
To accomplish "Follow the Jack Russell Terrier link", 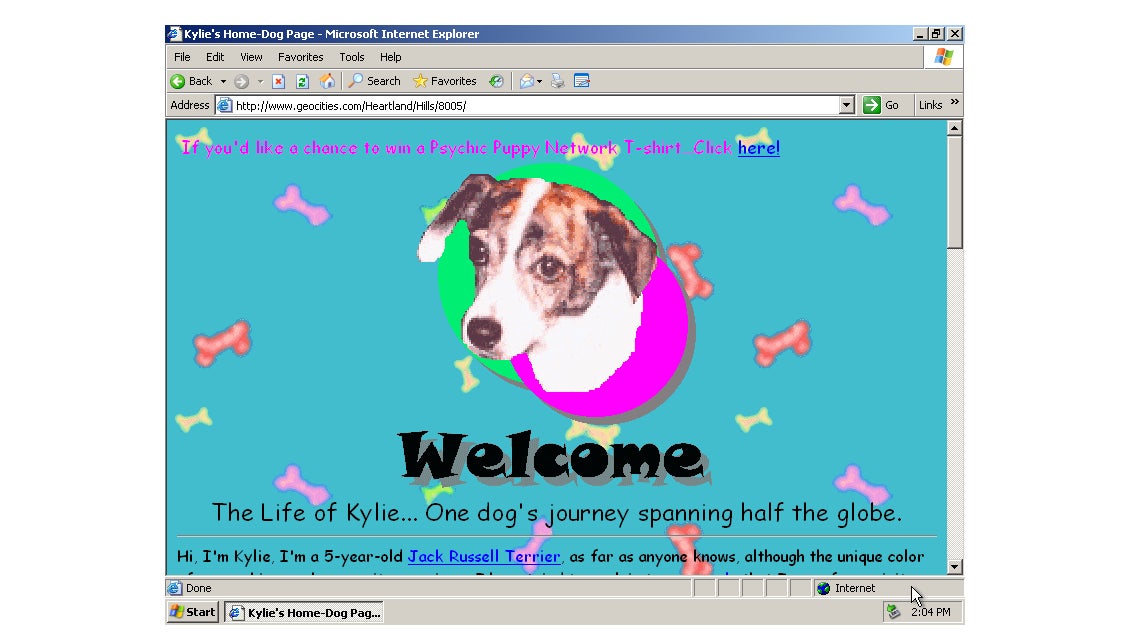I will click(484, 557).
